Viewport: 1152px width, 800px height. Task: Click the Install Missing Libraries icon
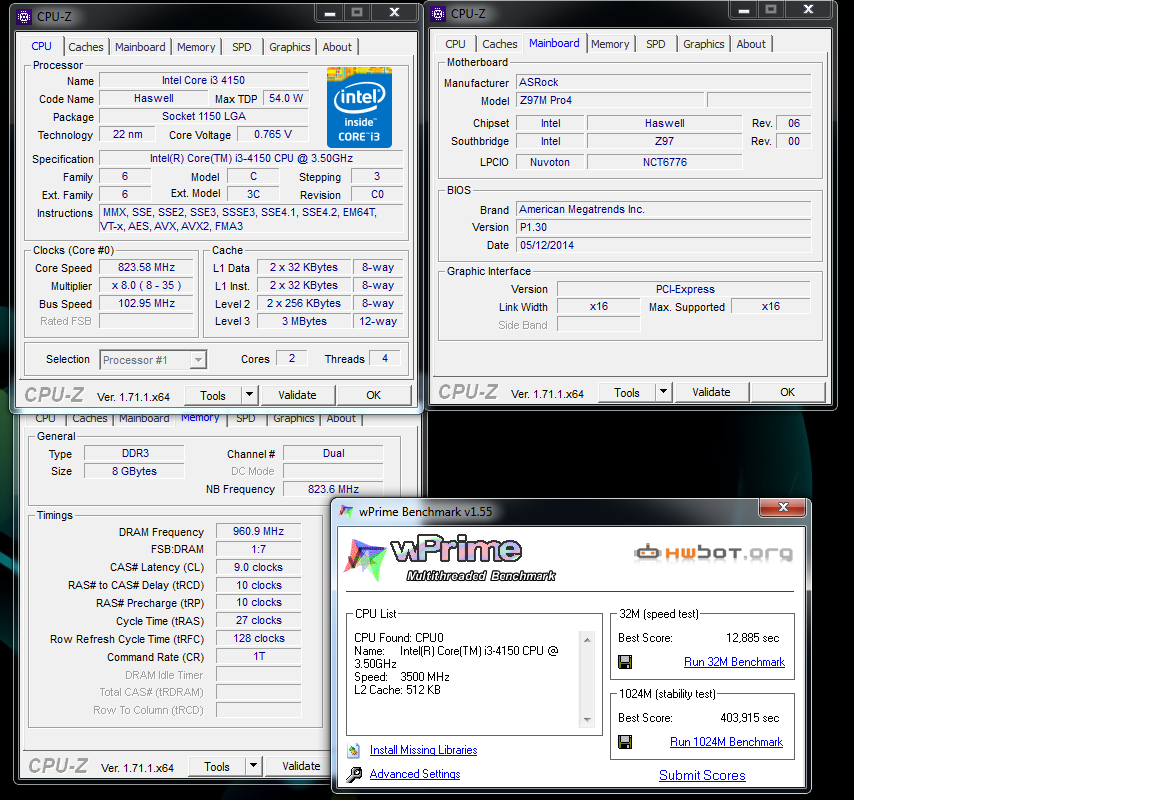point(354,750)
